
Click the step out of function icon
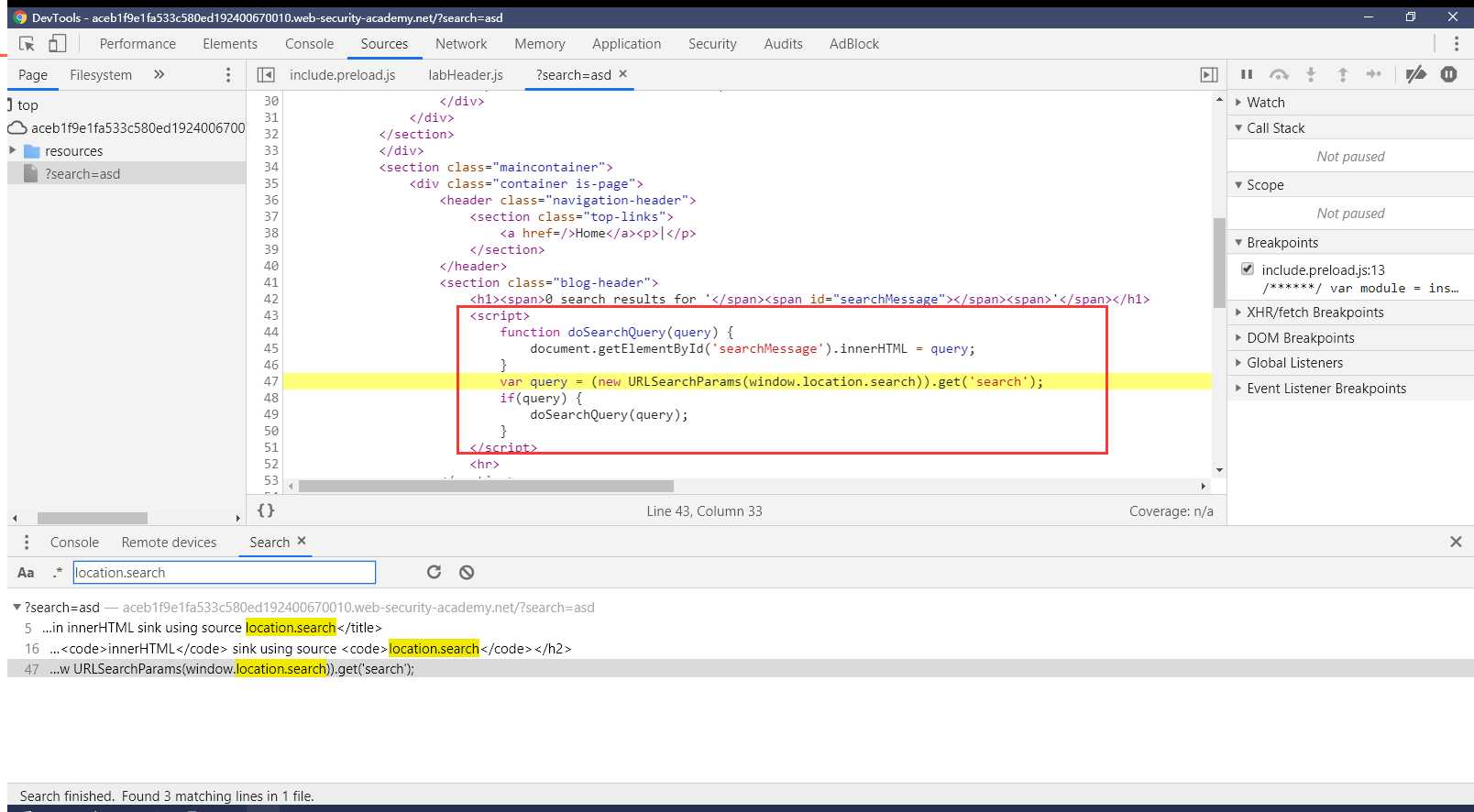[x=1342, y=74]
